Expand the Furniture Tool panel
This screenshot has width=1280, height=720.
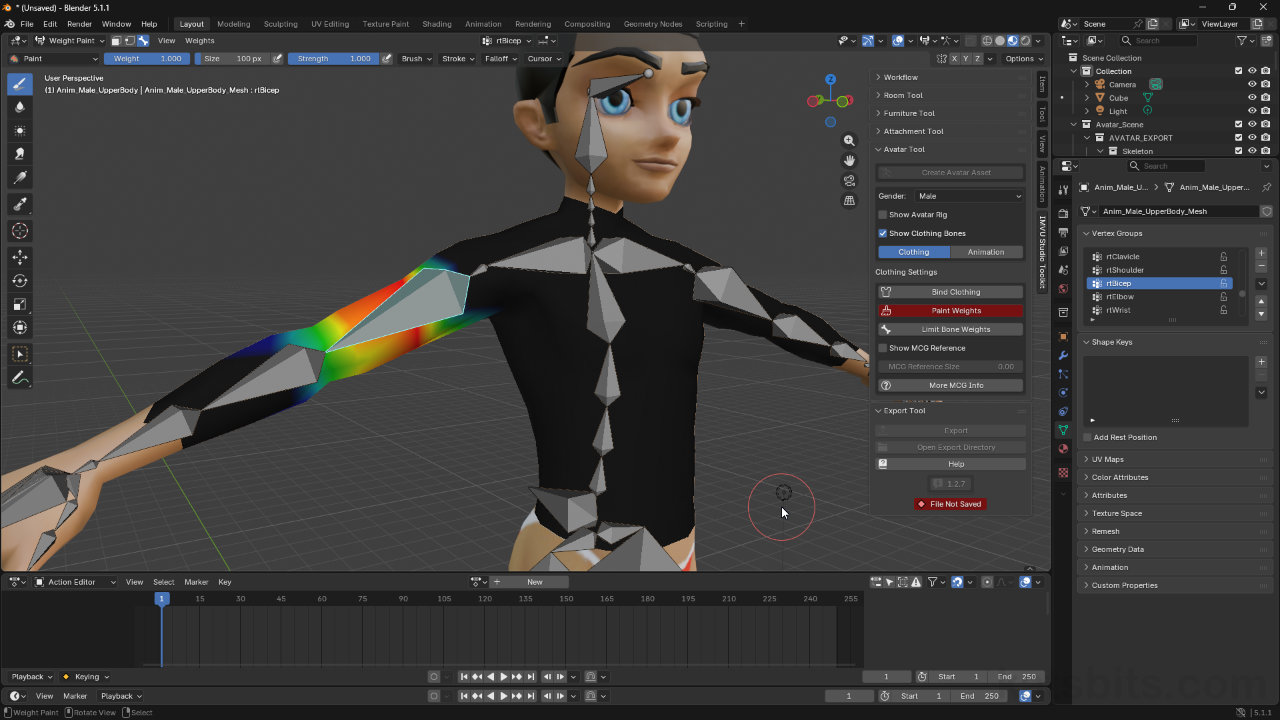(950, 113)
